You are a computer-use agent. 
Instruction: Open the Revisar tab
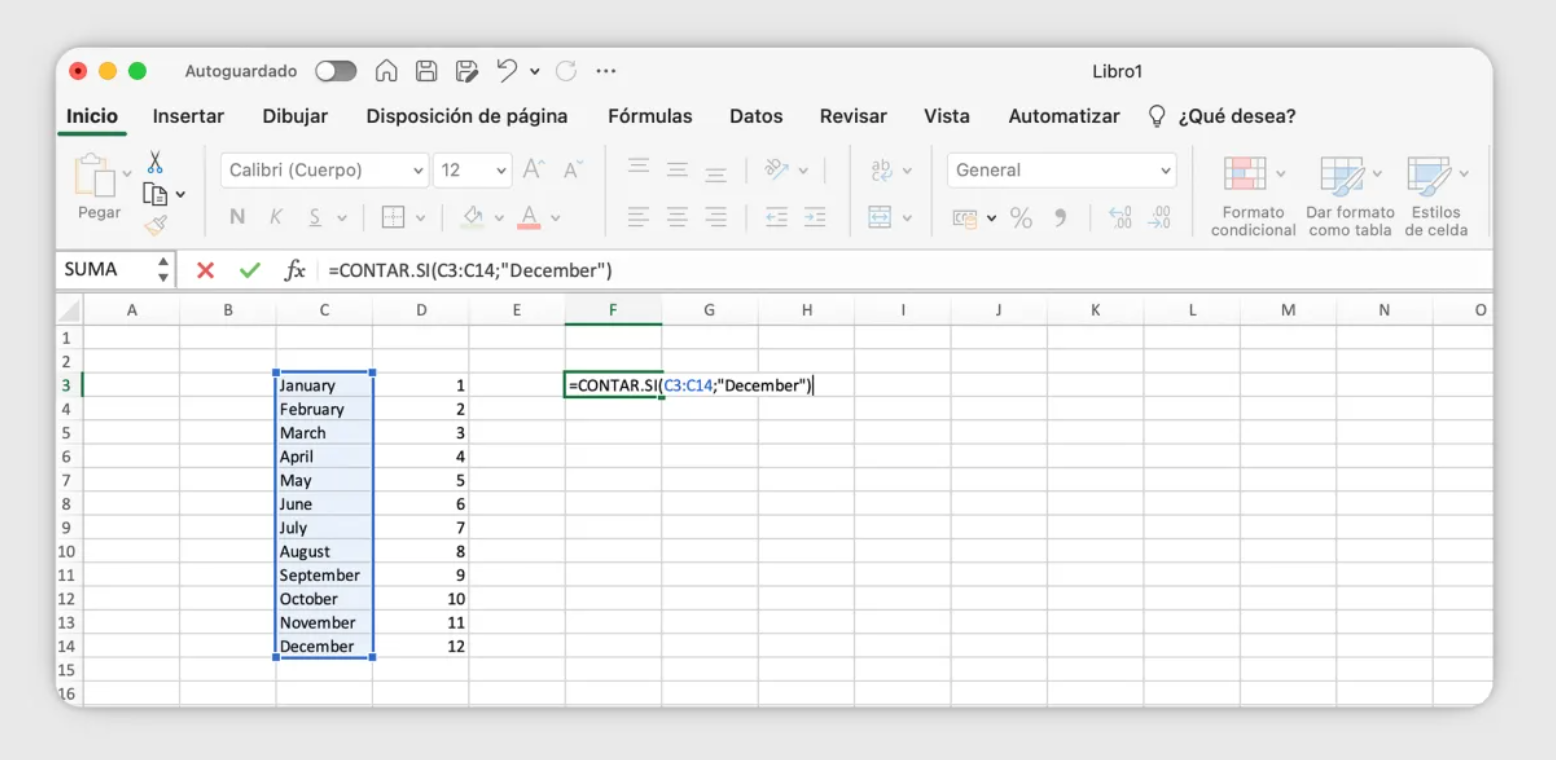click(853, 116)
